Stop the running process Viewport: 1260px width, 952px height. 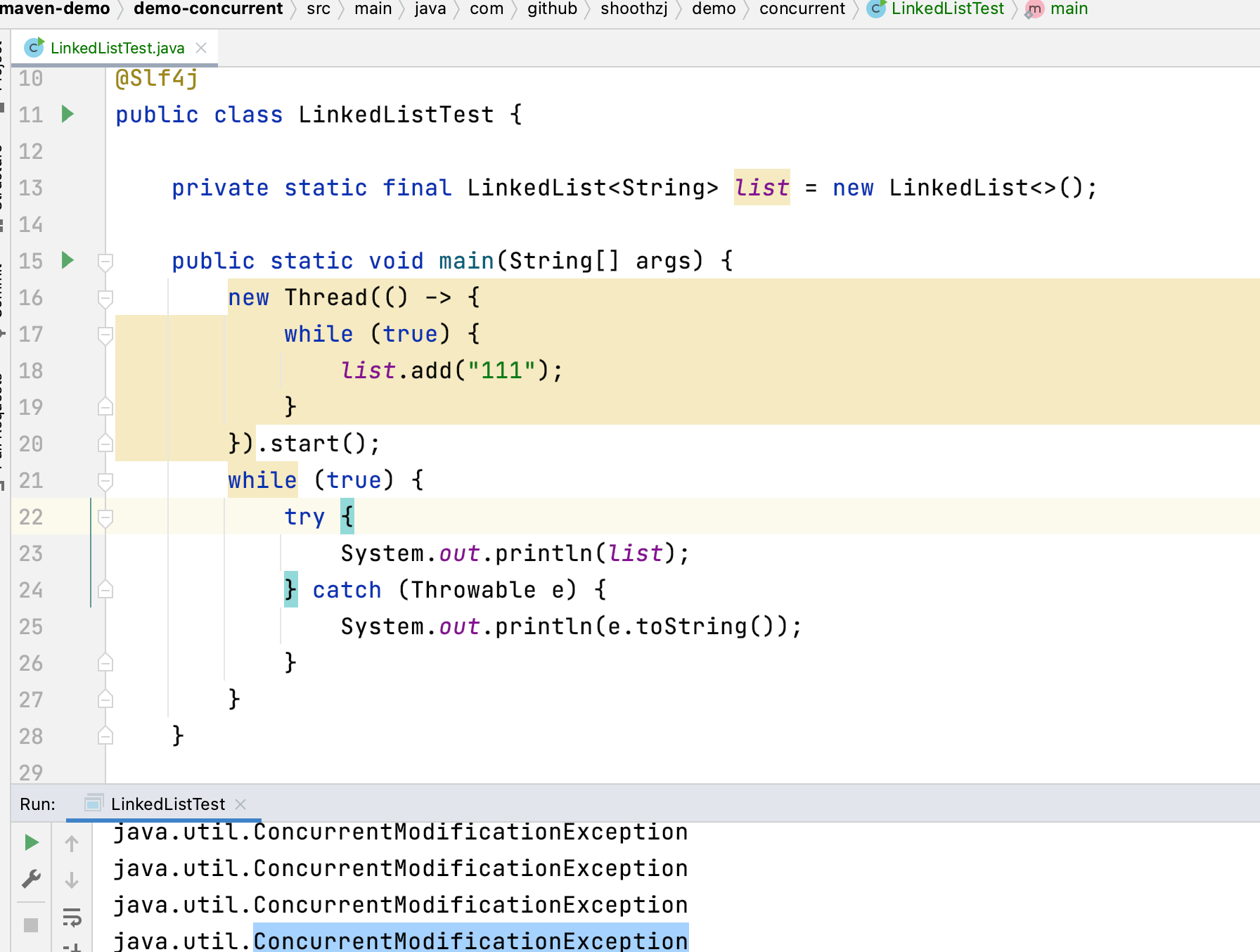31,925
